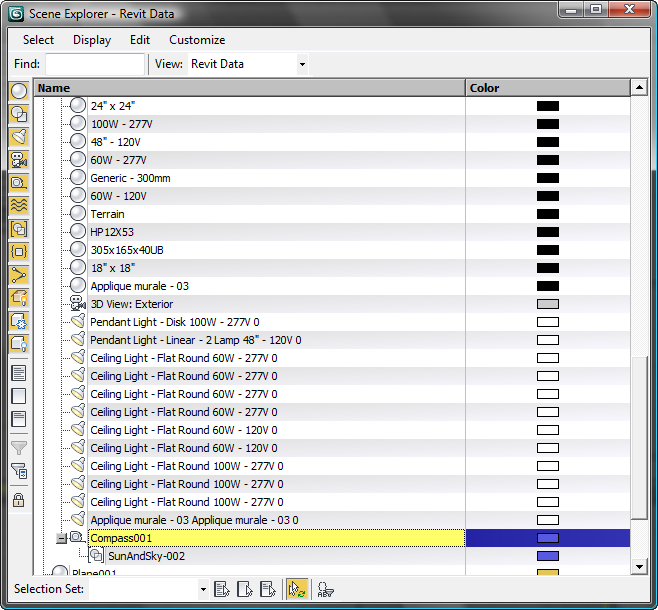Click the padlock lock icon
The width and height of the screenshot is (658, 610).
19,500
